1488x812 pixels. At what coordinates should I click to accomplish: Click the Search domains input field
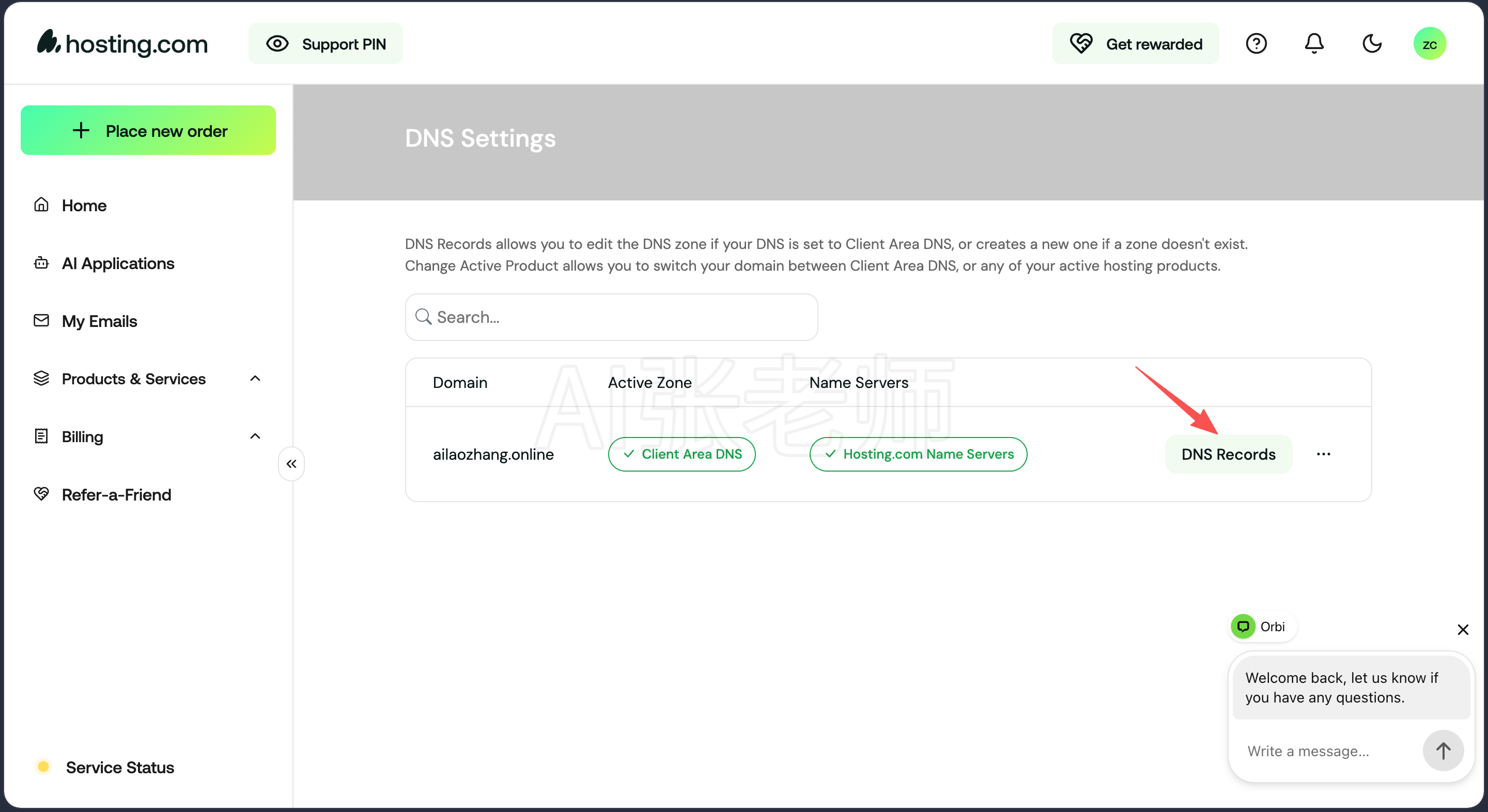coord(612,317)
